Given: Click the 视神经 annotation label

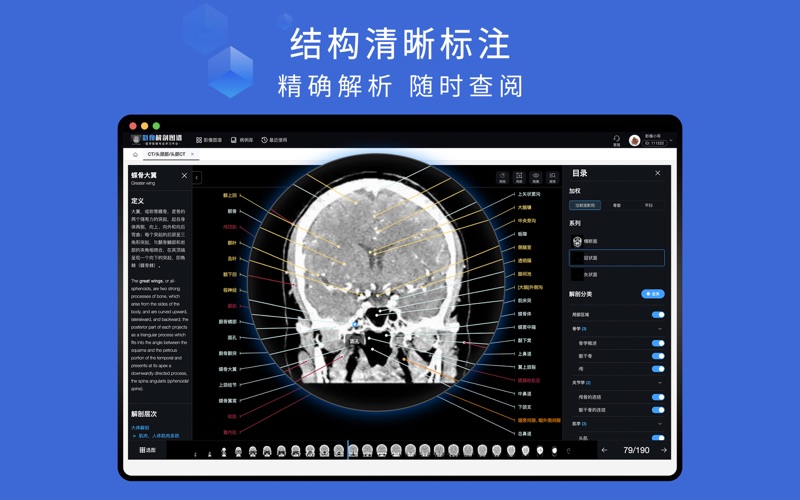Looking at the screenshot, I should tap(230, 290).
